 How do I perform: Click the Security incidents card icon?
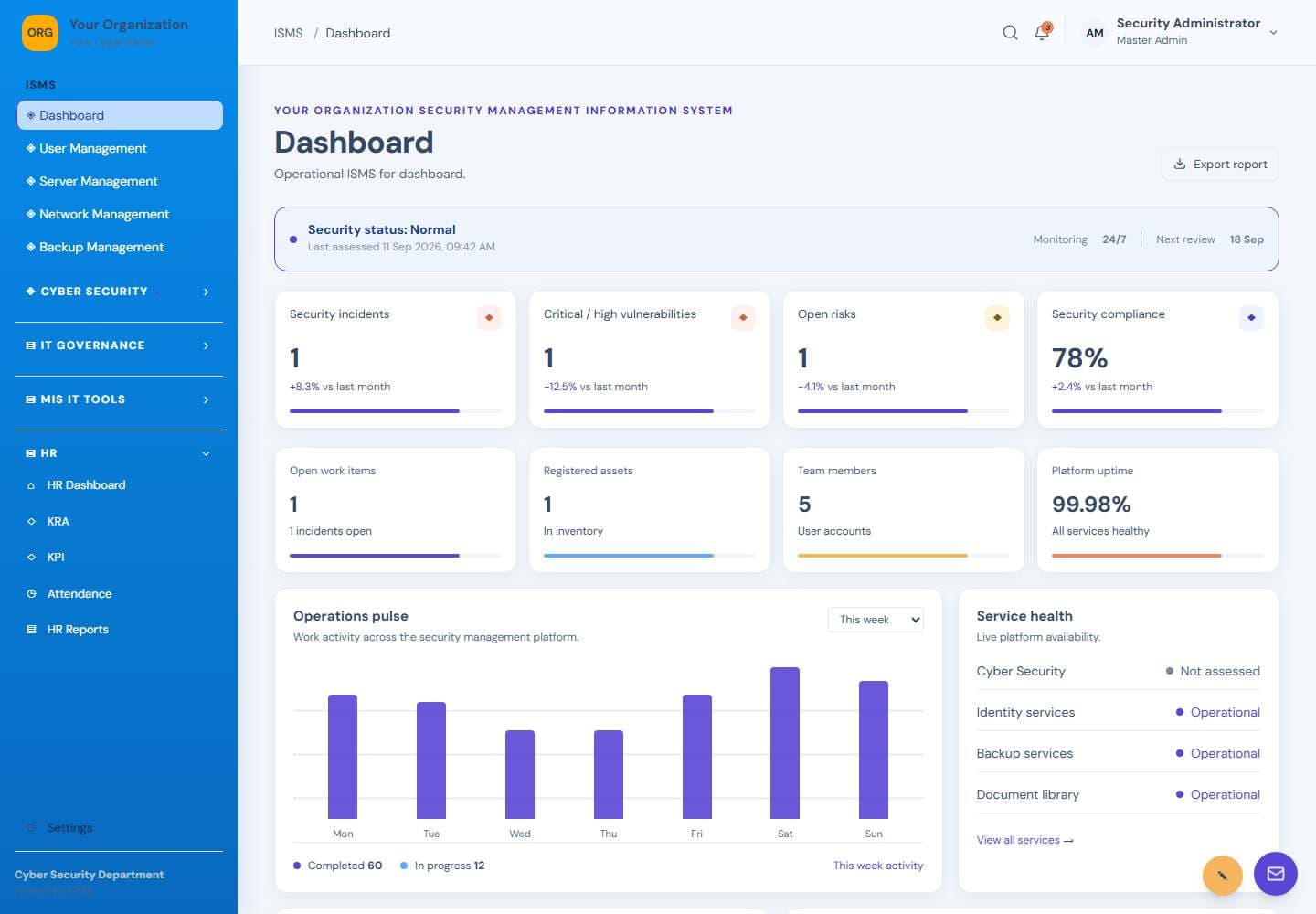pos(489,318)
